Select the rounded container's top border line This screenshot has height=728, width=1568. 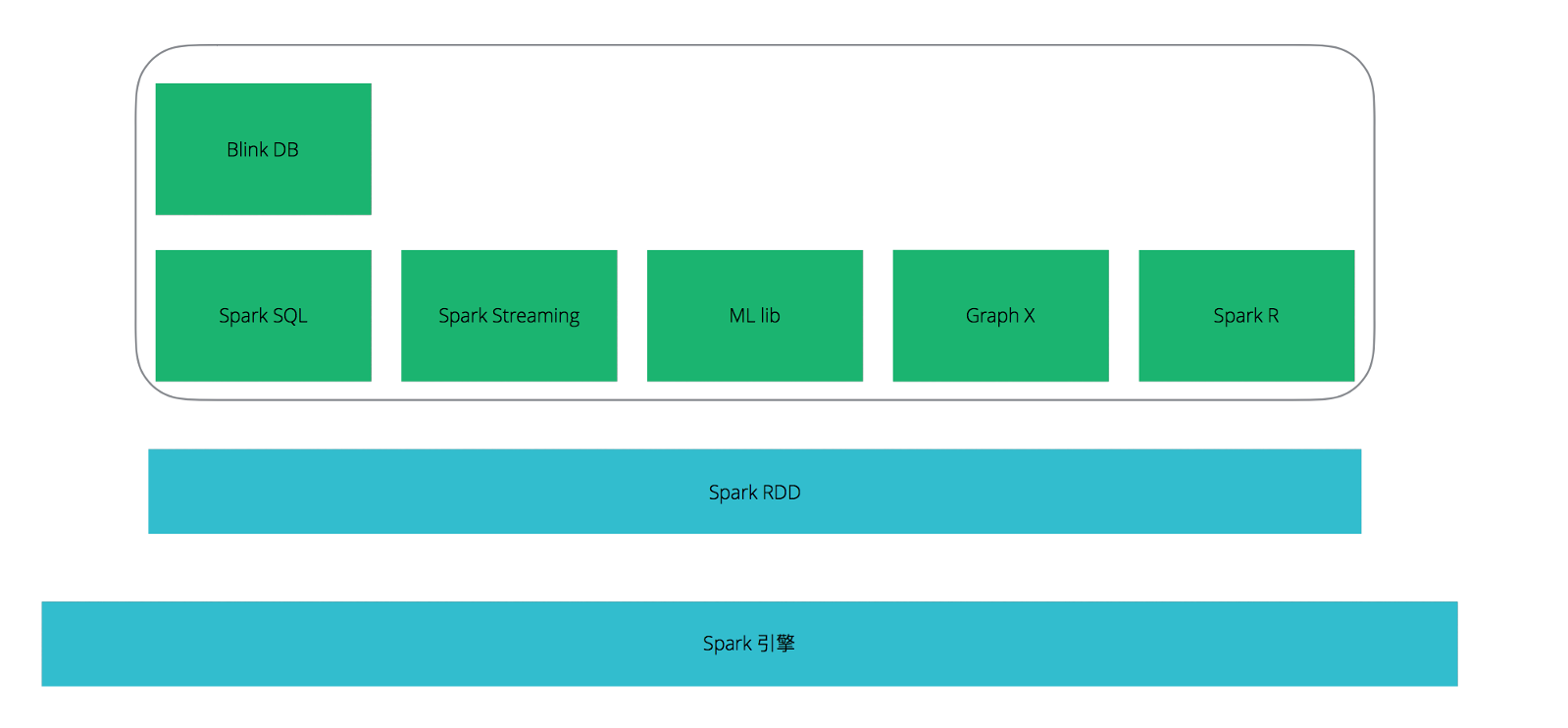tap(755, 45)
